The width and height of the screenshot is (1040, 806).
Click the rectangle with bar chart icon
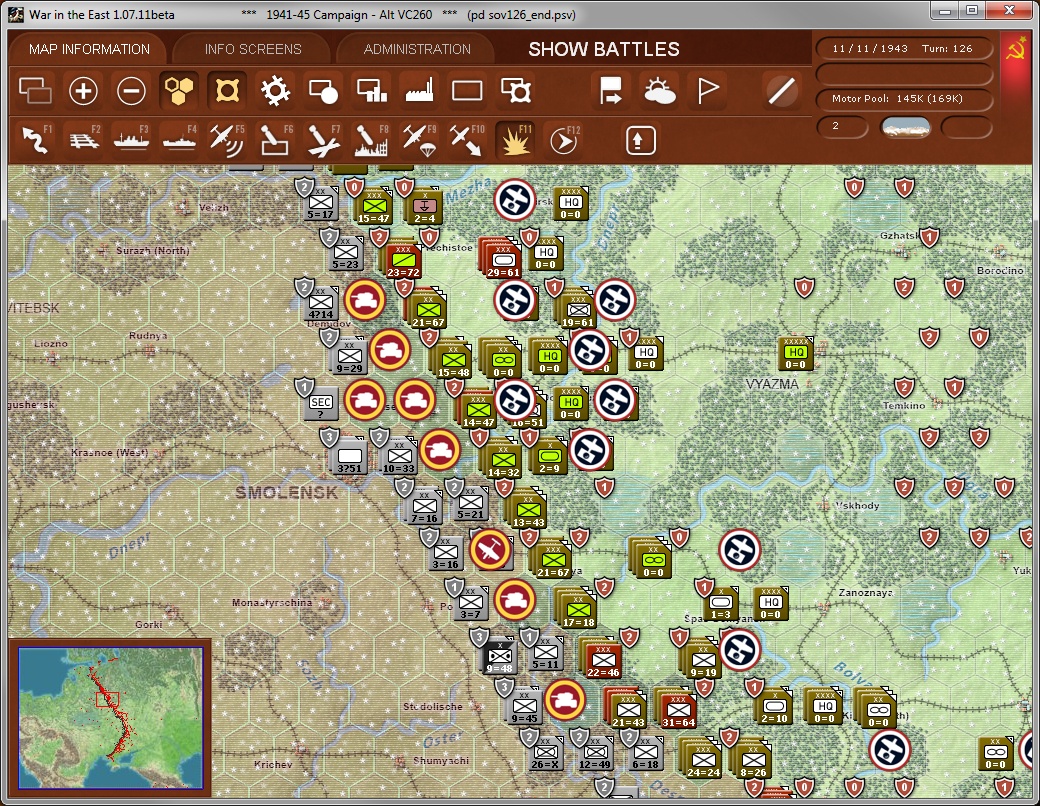point(371,91)
